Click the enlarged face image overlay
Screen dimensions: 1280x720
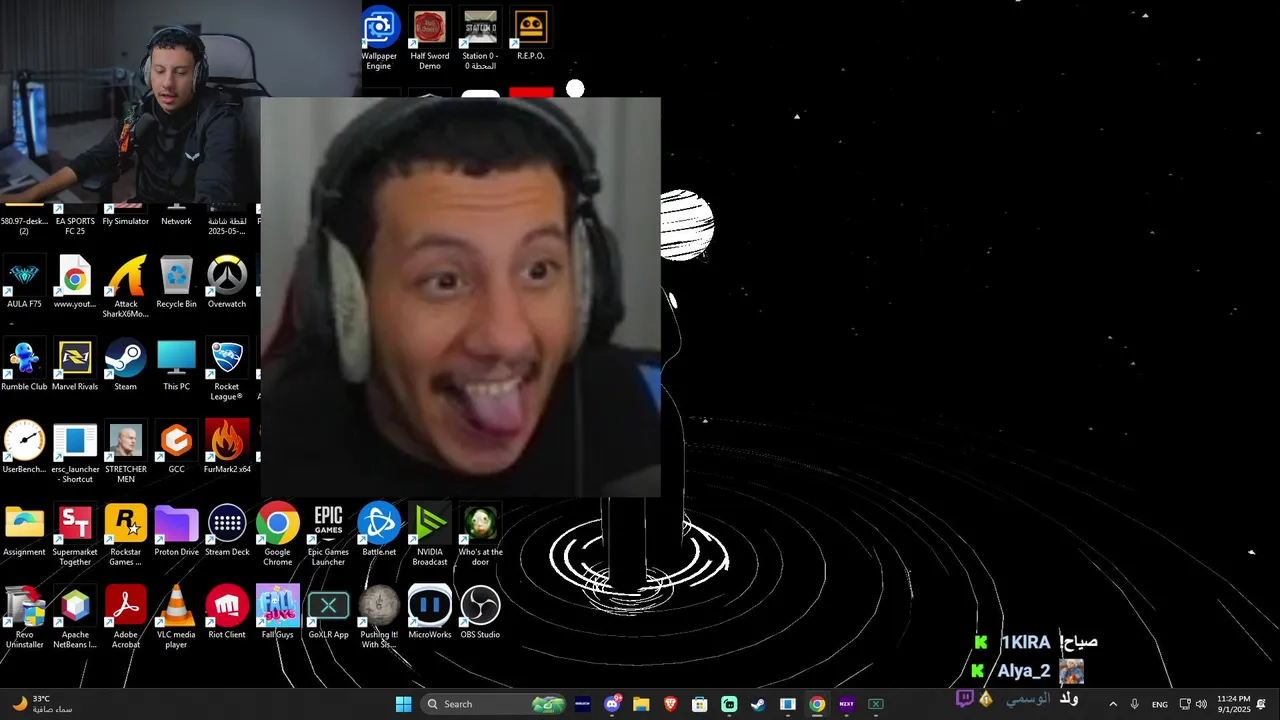point(460,297)
